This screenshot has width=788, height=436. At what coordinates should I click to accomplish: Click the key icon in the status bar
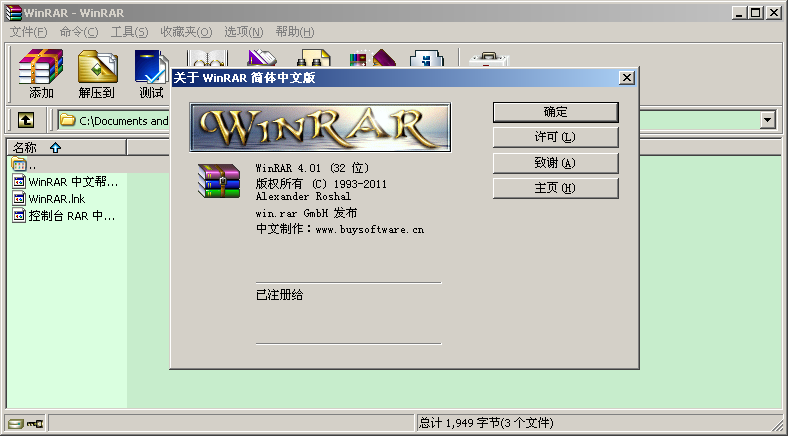[x=35, y=423]
